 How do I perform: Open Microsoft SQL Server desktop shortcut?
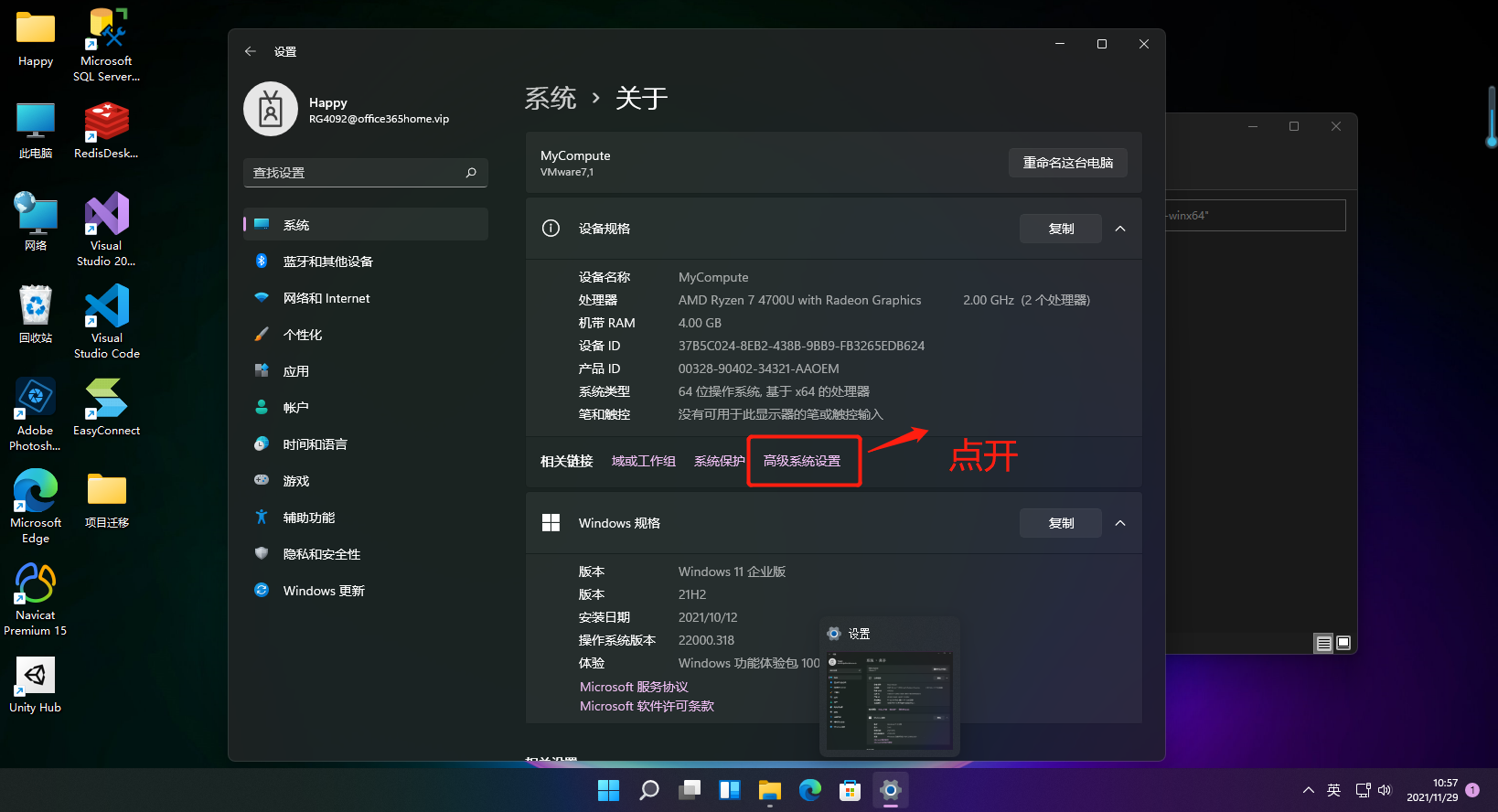click(107, 44)
